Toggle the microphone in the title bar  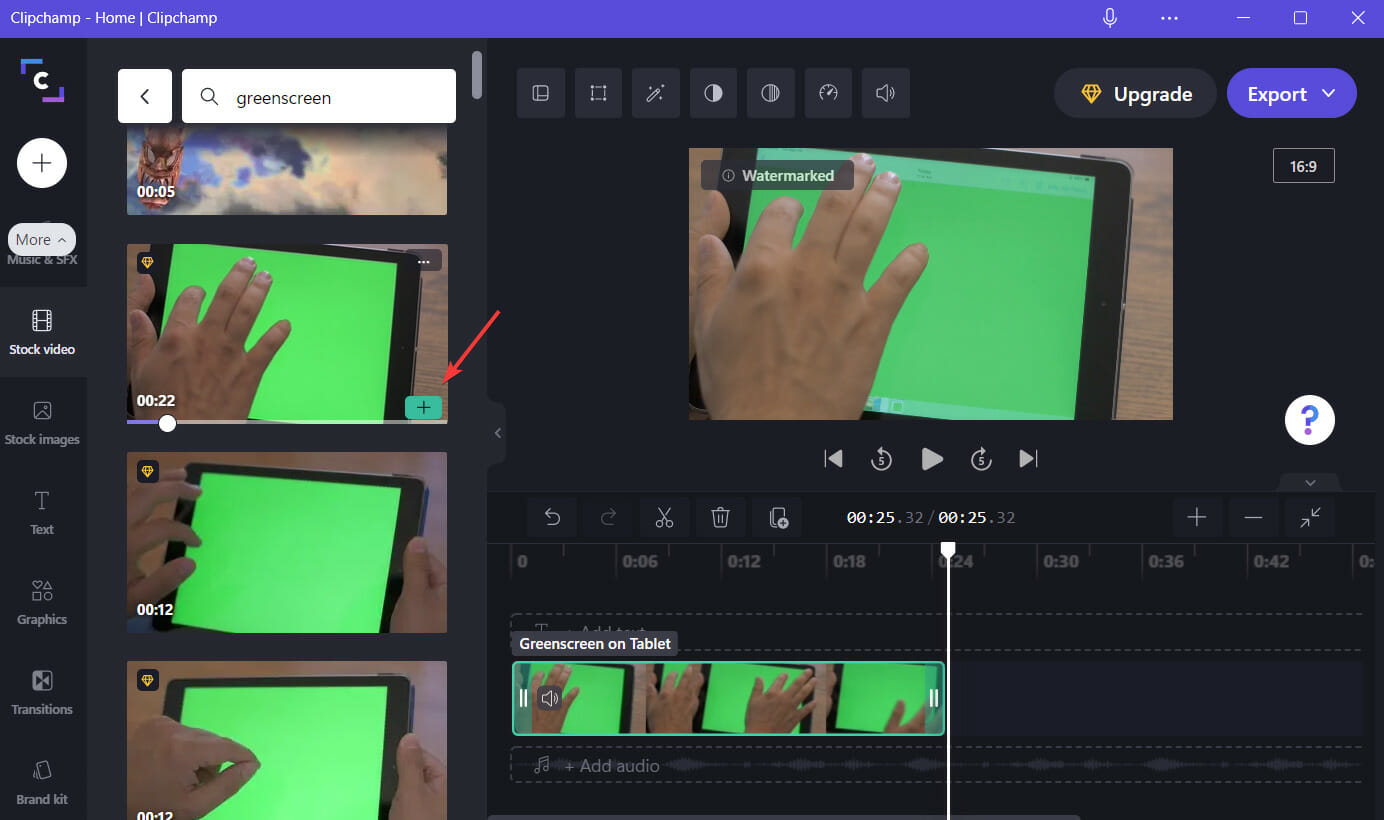pyautogui.click(x=1110, y=17)
